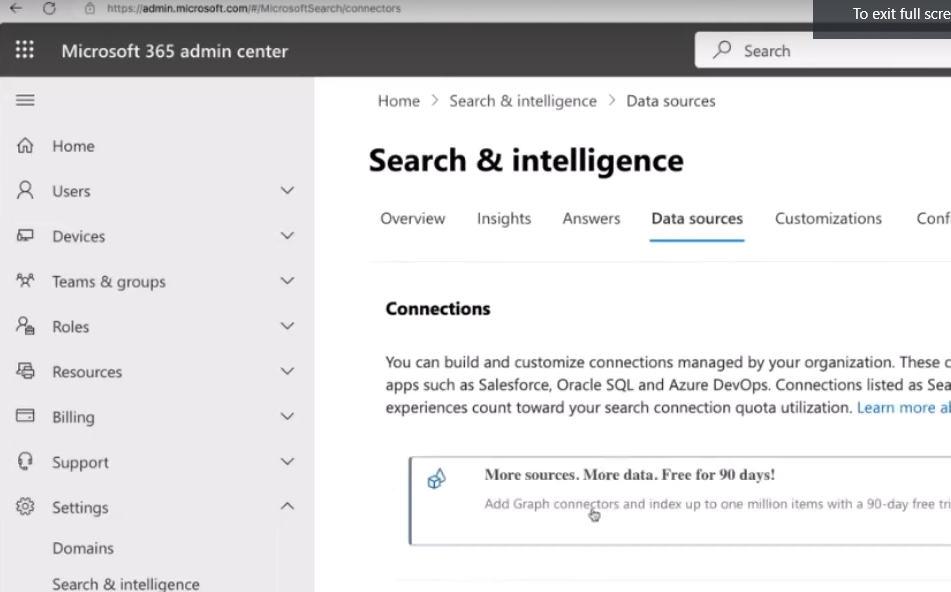Screen dimensions: 951x592
Task: Select the Home icon in the sidebar
Action: pos(23,145)
